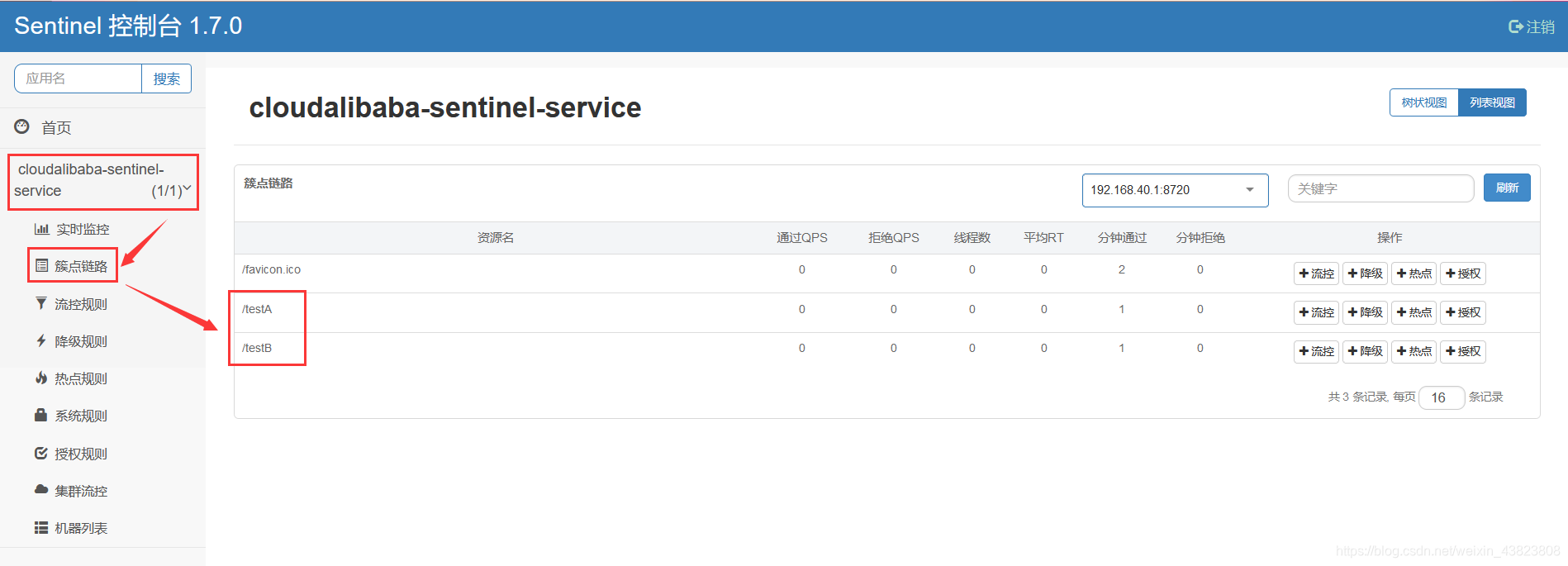Click the dashboard icon beside 首页
This screenshot has width=1568, height=566.
(x=22, y=126)
